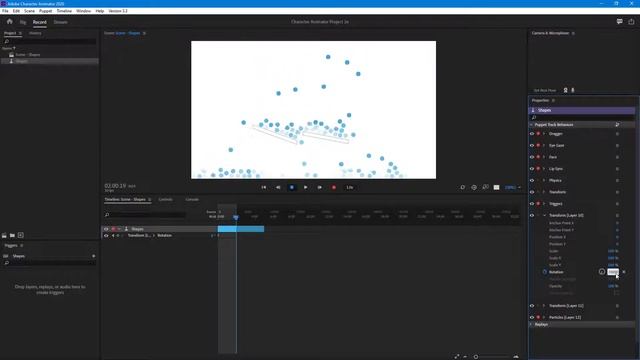The image size is (640, 360).
Task: Expand the Transform behavior
Action: [x=544, y=192]
